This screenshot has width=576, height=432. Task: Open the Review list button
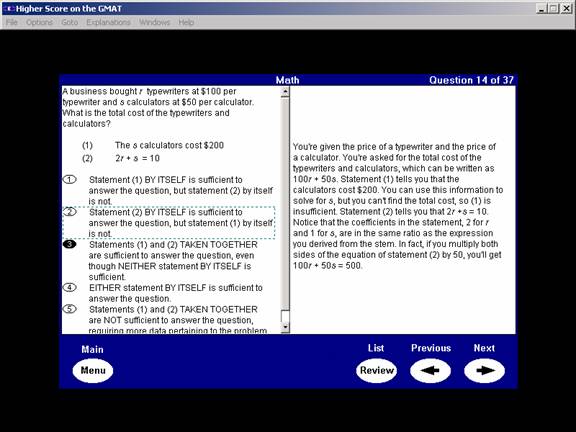377,371
